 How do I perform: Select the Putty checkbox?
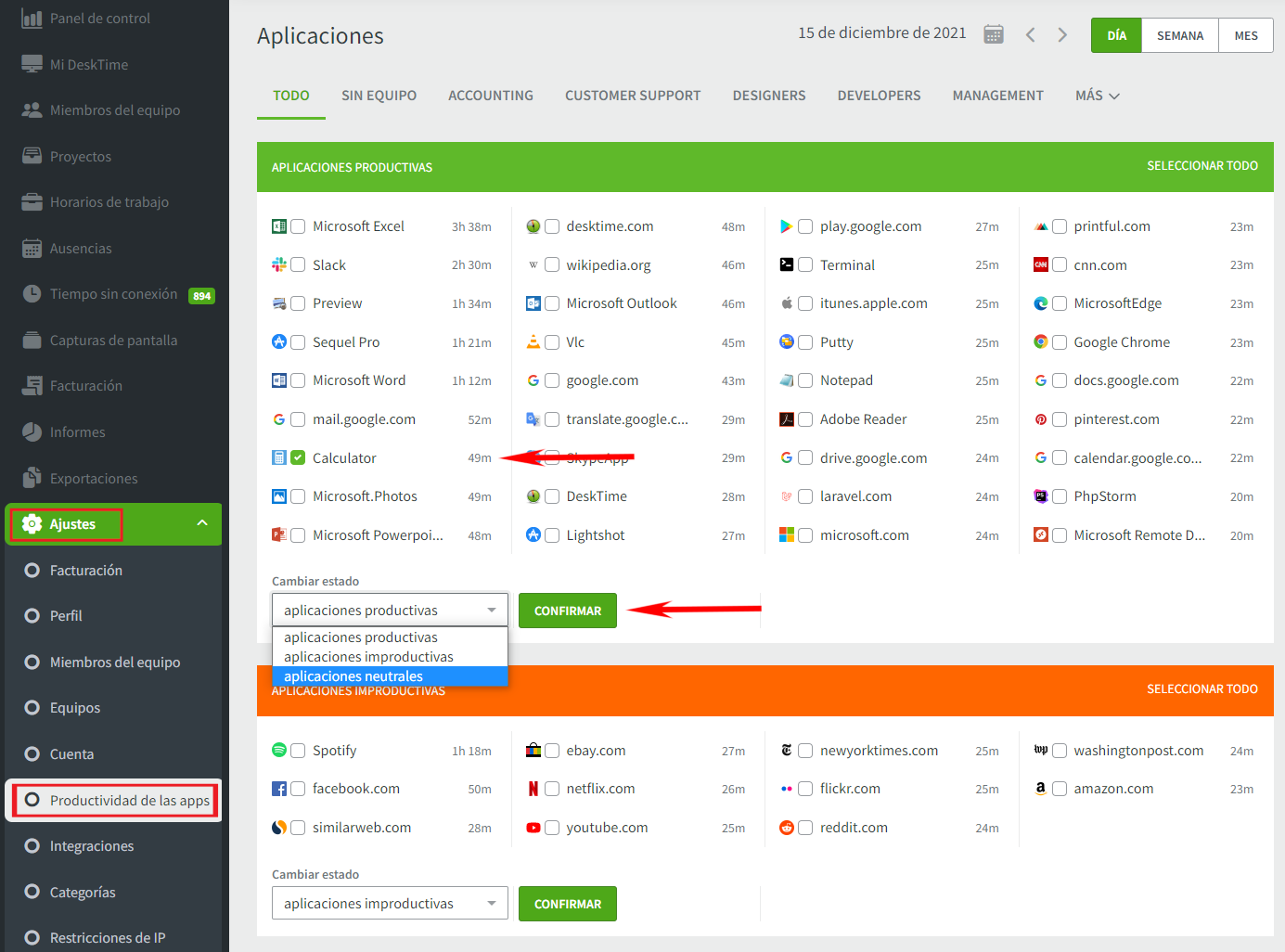805,341
